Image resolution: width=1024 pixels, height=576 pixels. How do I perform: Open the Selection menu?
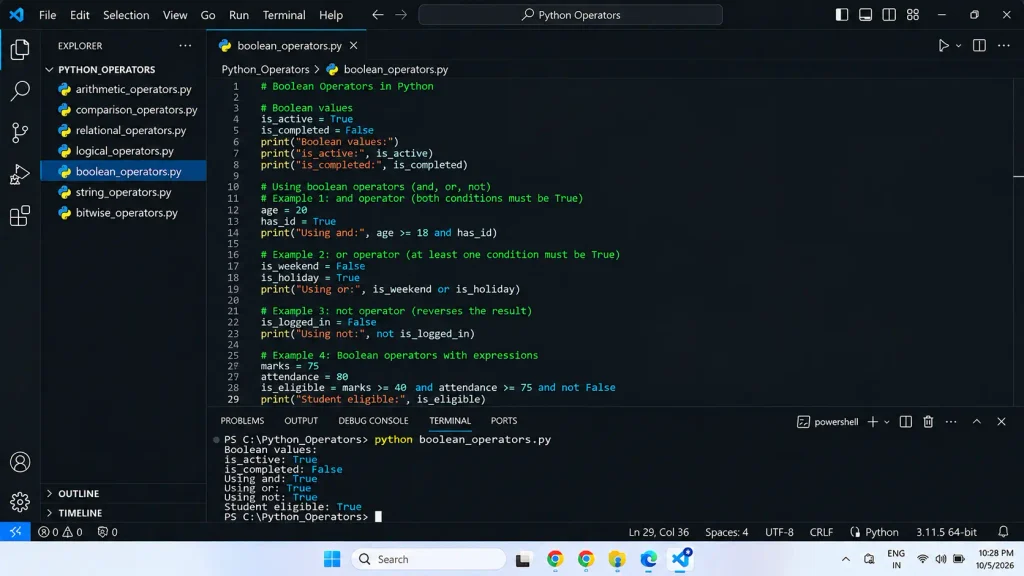(125, 14)
